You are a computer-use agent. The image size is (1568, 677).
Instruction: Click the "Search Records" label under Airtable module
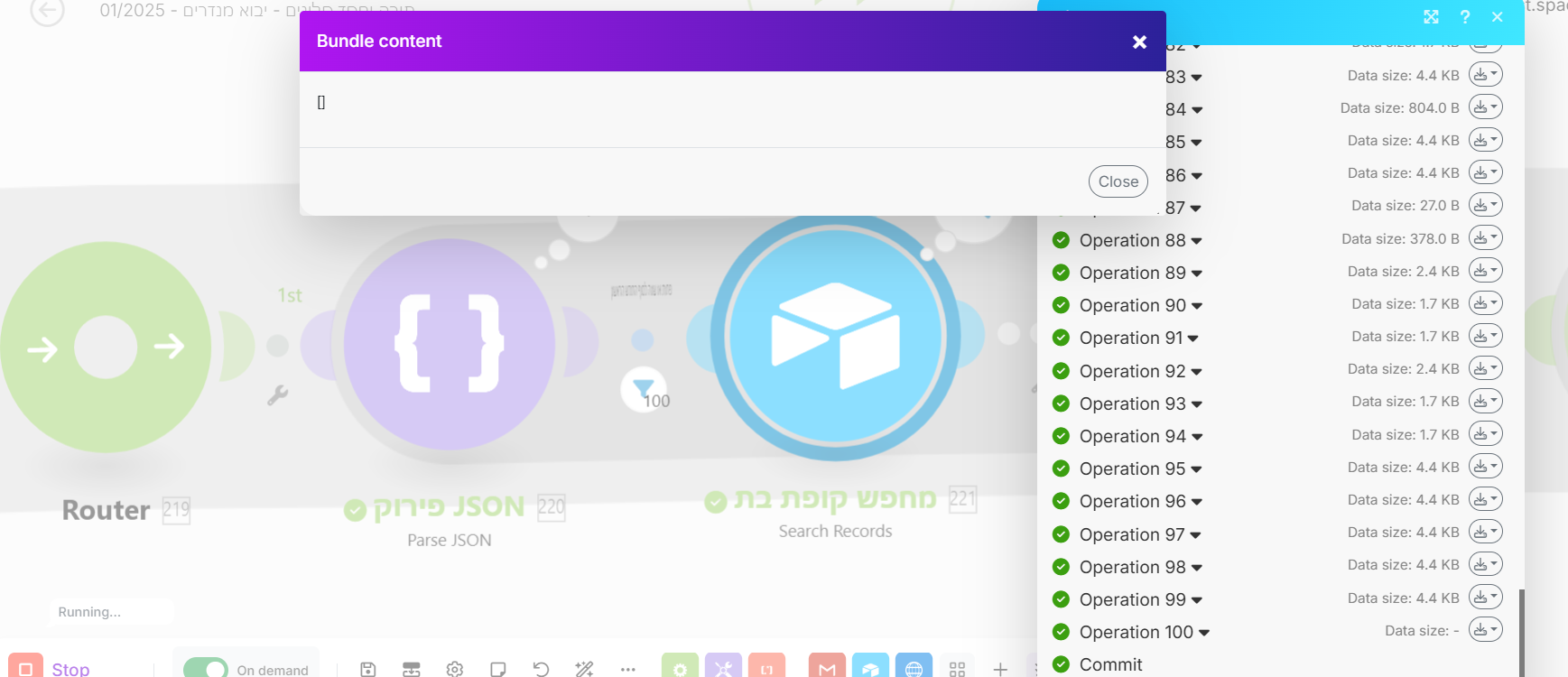pyautogui.click(x=835, y=531)
